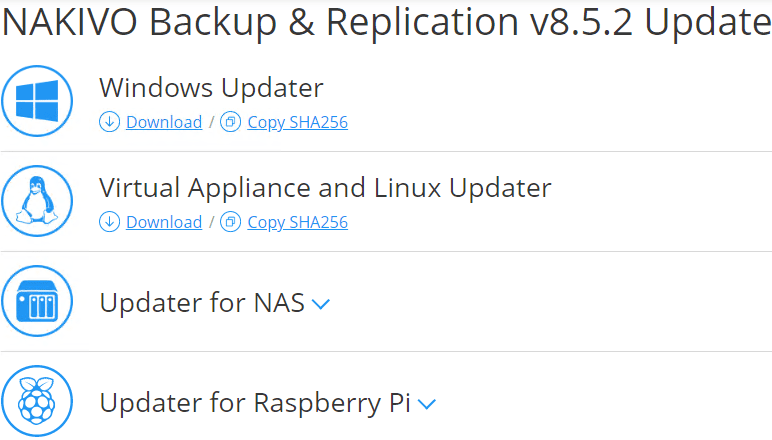This screenshot has height=440, width=772.
Task: Click the Windows logo icon
Action: pyautogui.click(x=37, y=101)
